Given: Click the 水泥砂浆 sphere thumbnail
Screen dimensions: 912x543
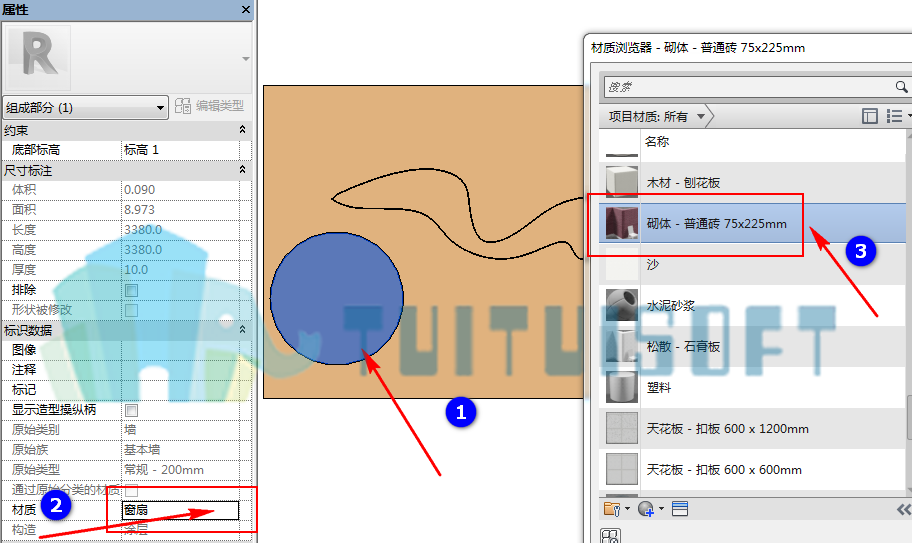Looking at the screenshot, I should (x=622, y=305).
